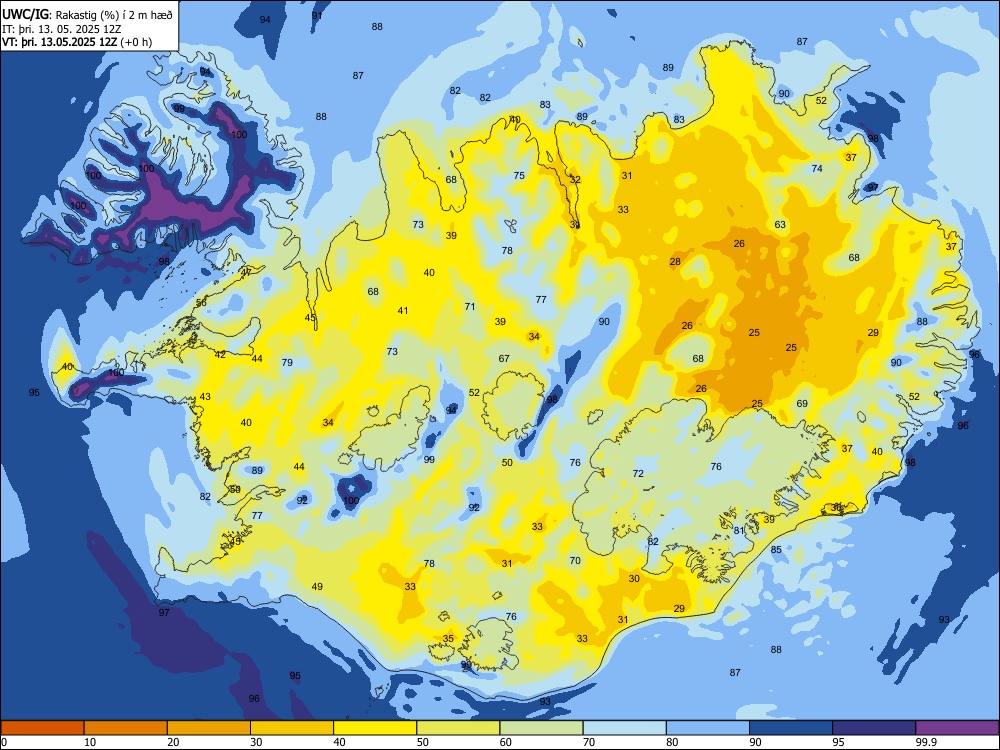Viewport: 1000px width, 750px height.
Task: Click the humidity value '79' on the map
Action: point(287,362)
